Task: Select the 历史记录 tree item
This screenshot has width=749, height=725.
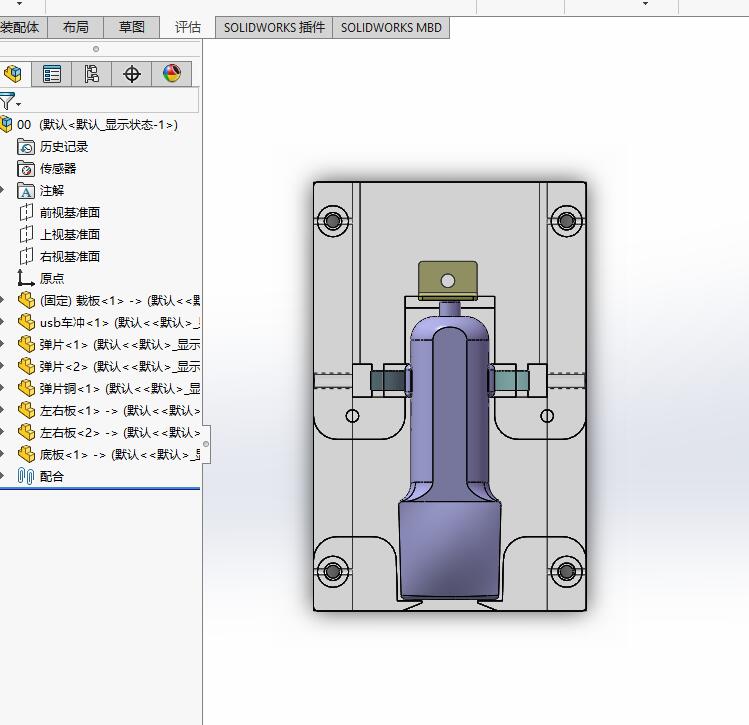Action: [x=64, y=147]
